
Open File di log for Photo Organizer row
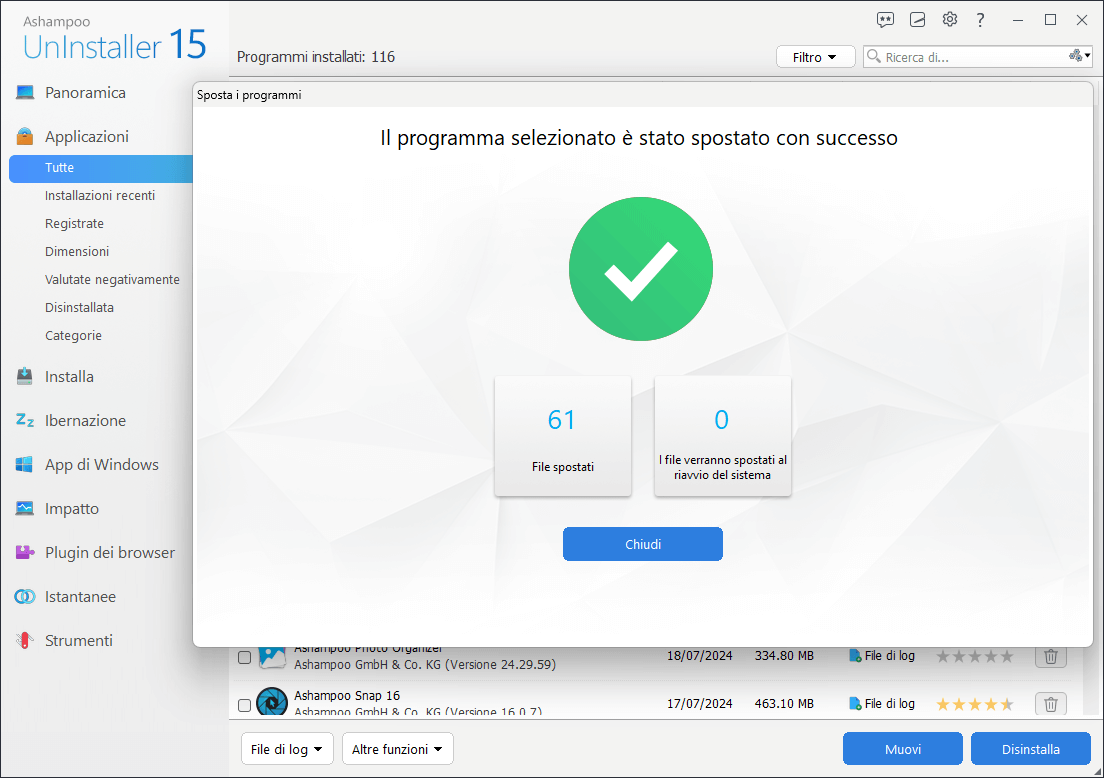pyautogui.click(x=882, y=655)
